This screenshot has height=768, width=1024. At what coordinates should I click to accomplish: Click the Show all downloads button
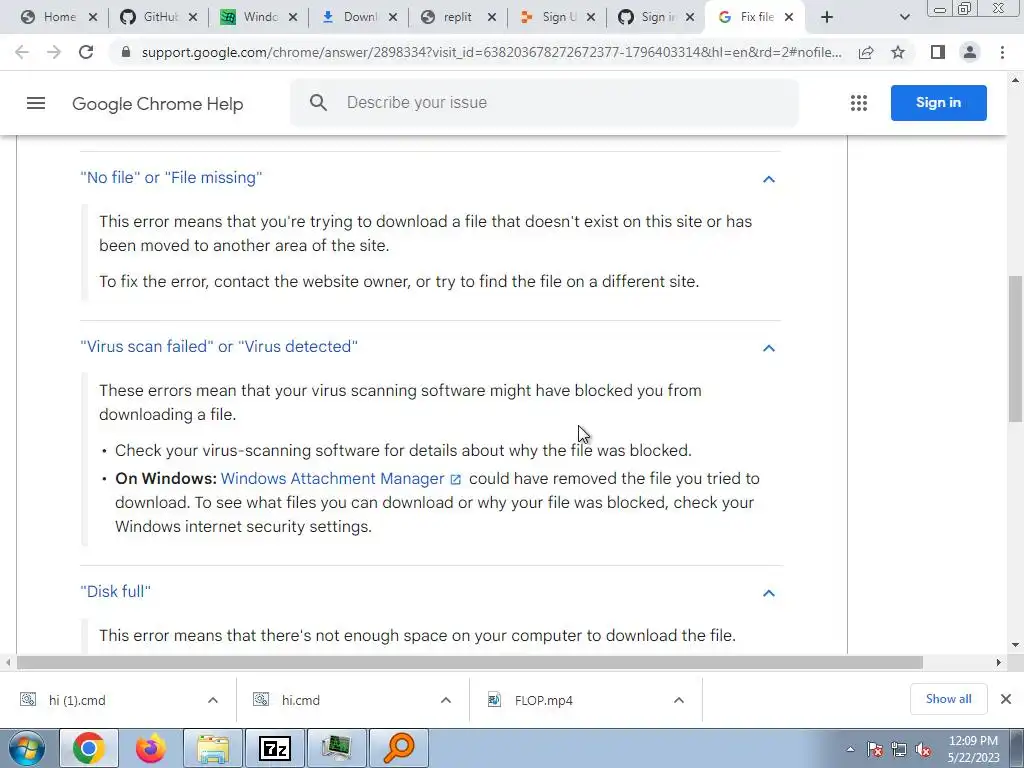point(948,699)
